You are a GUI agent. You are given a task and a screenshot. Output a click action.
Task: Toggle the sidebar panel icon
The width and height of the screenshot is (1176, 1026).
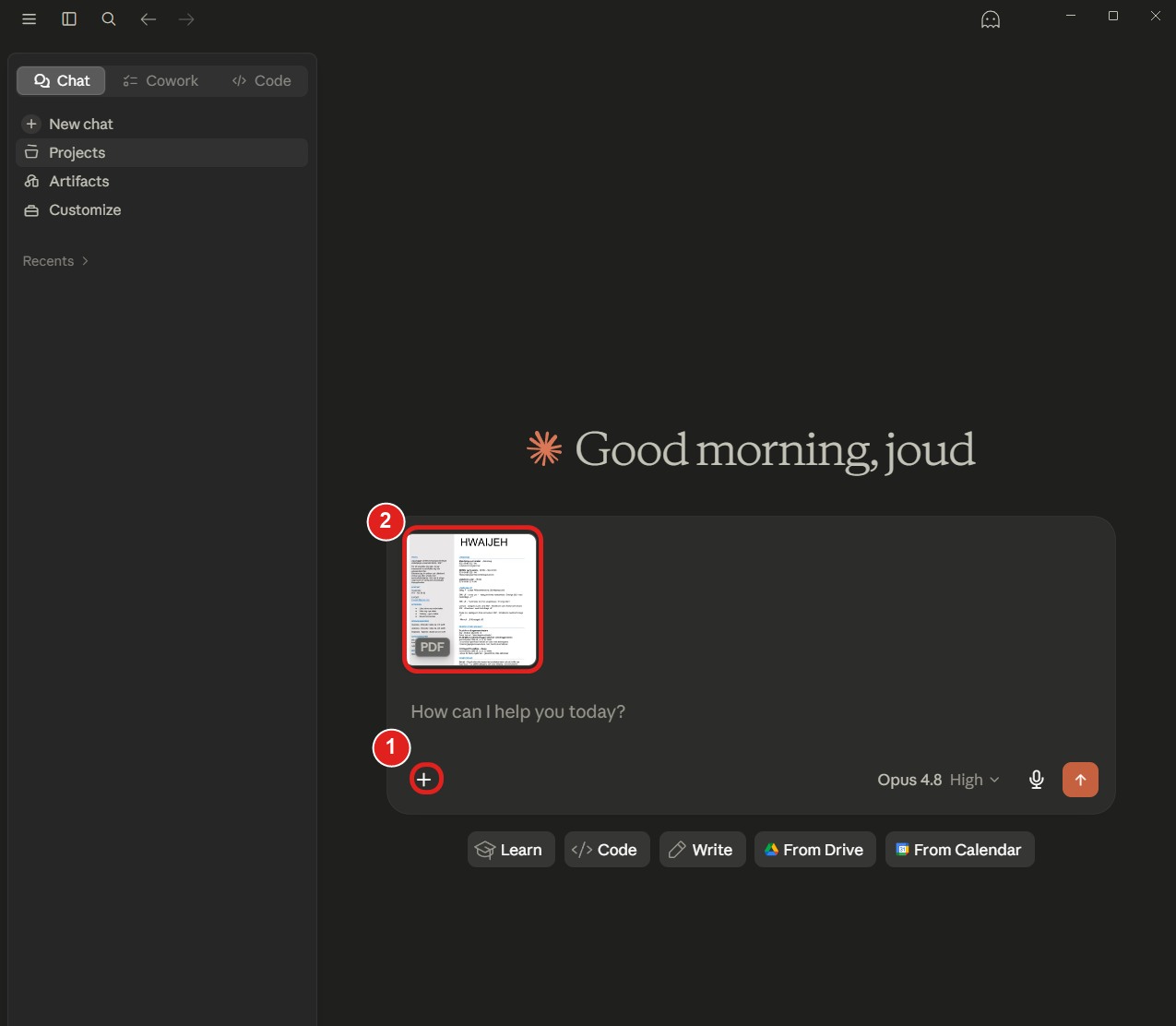tap(69, 18)
